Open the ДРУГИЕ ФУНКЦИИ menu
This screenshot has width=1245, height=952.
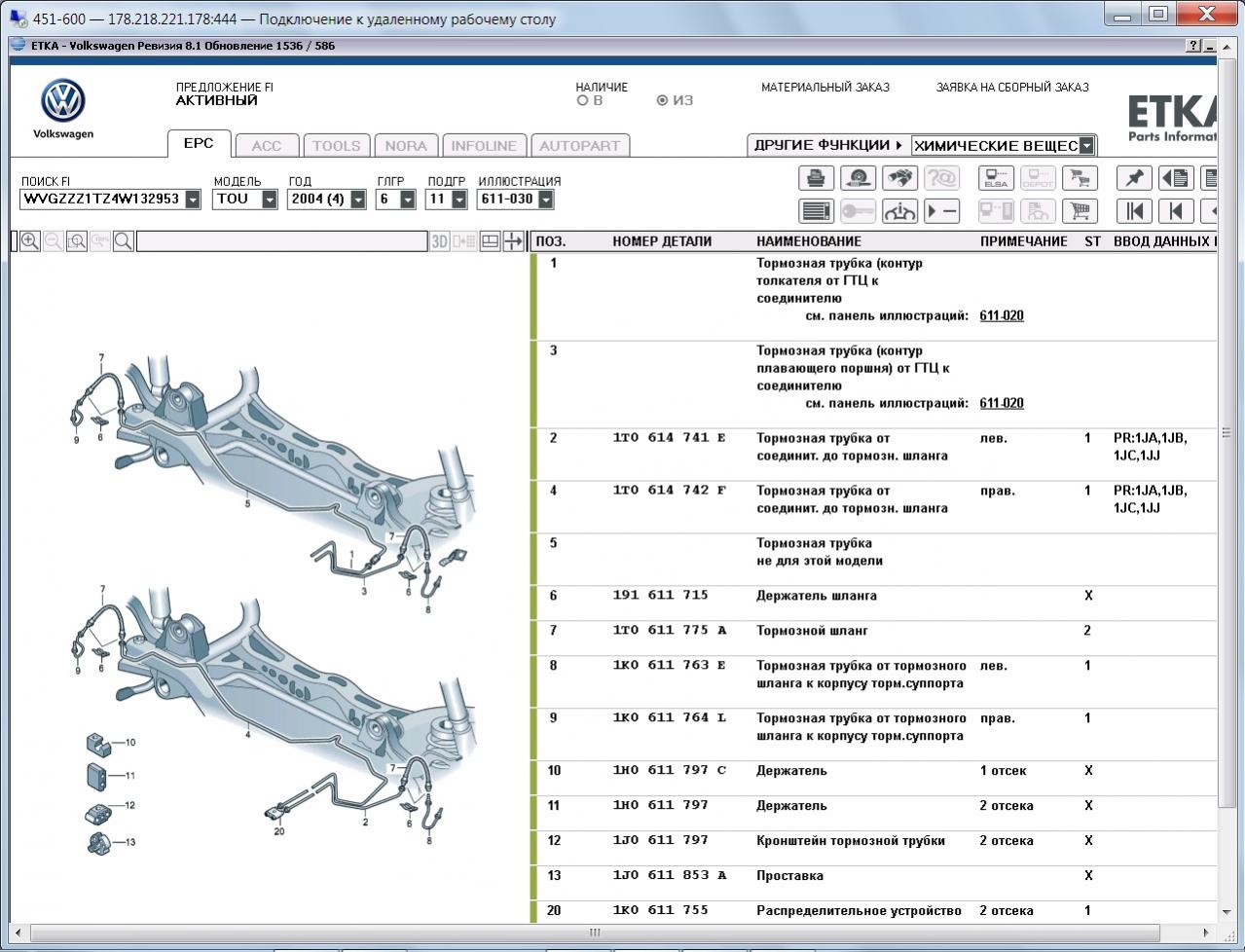(x=828, y=145)
